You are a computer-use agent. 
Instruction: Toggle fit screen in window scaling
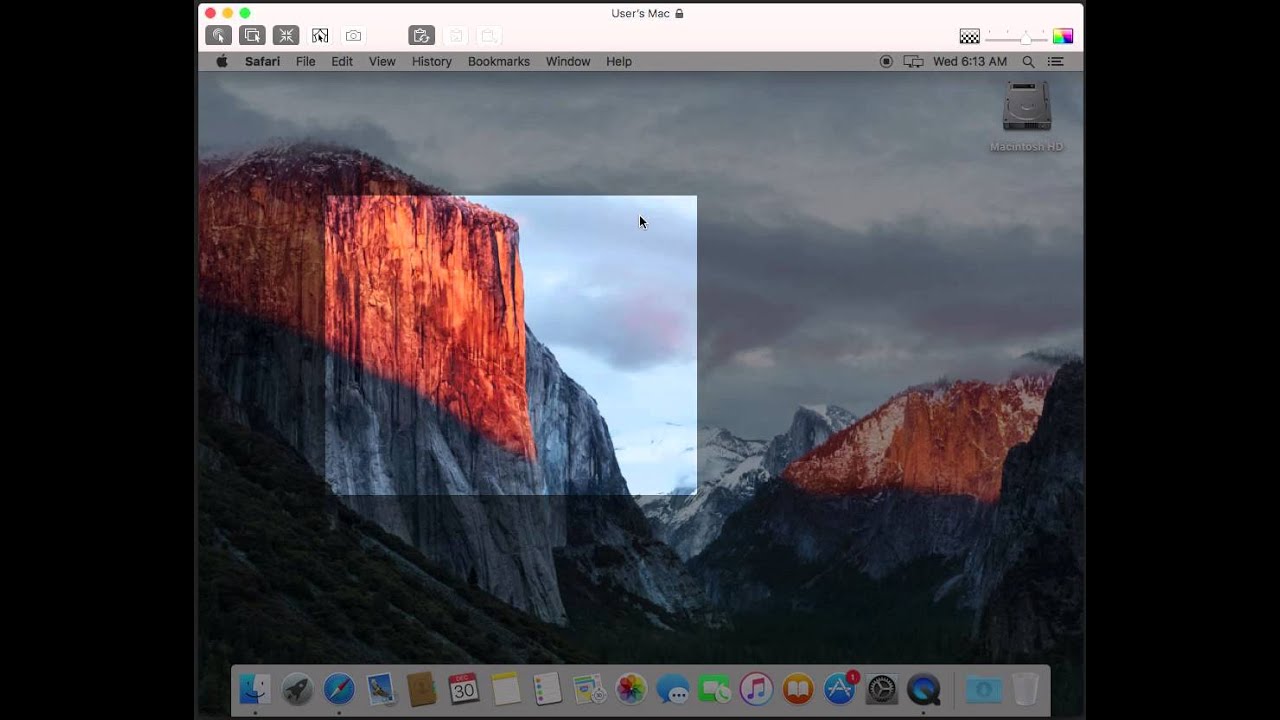tap(286, 36)
